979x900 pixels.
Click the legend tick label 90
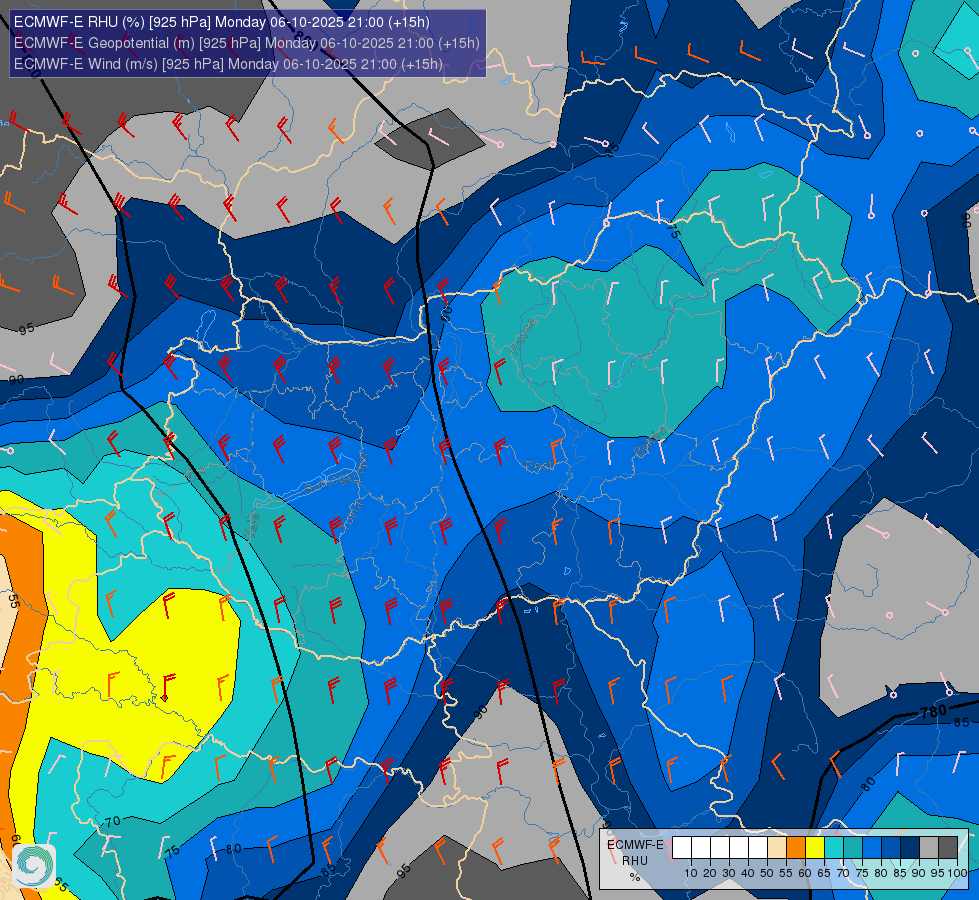[x=920, y=873]
